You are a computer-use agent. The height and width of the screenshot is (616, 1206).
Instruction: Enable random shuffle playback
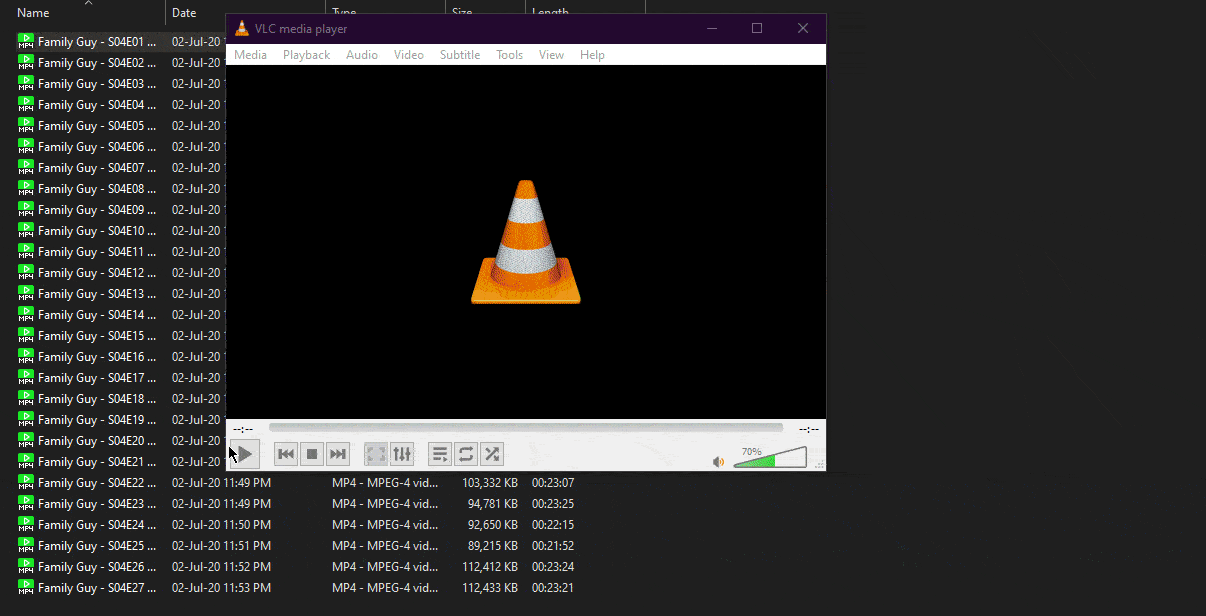pos(492,455)
